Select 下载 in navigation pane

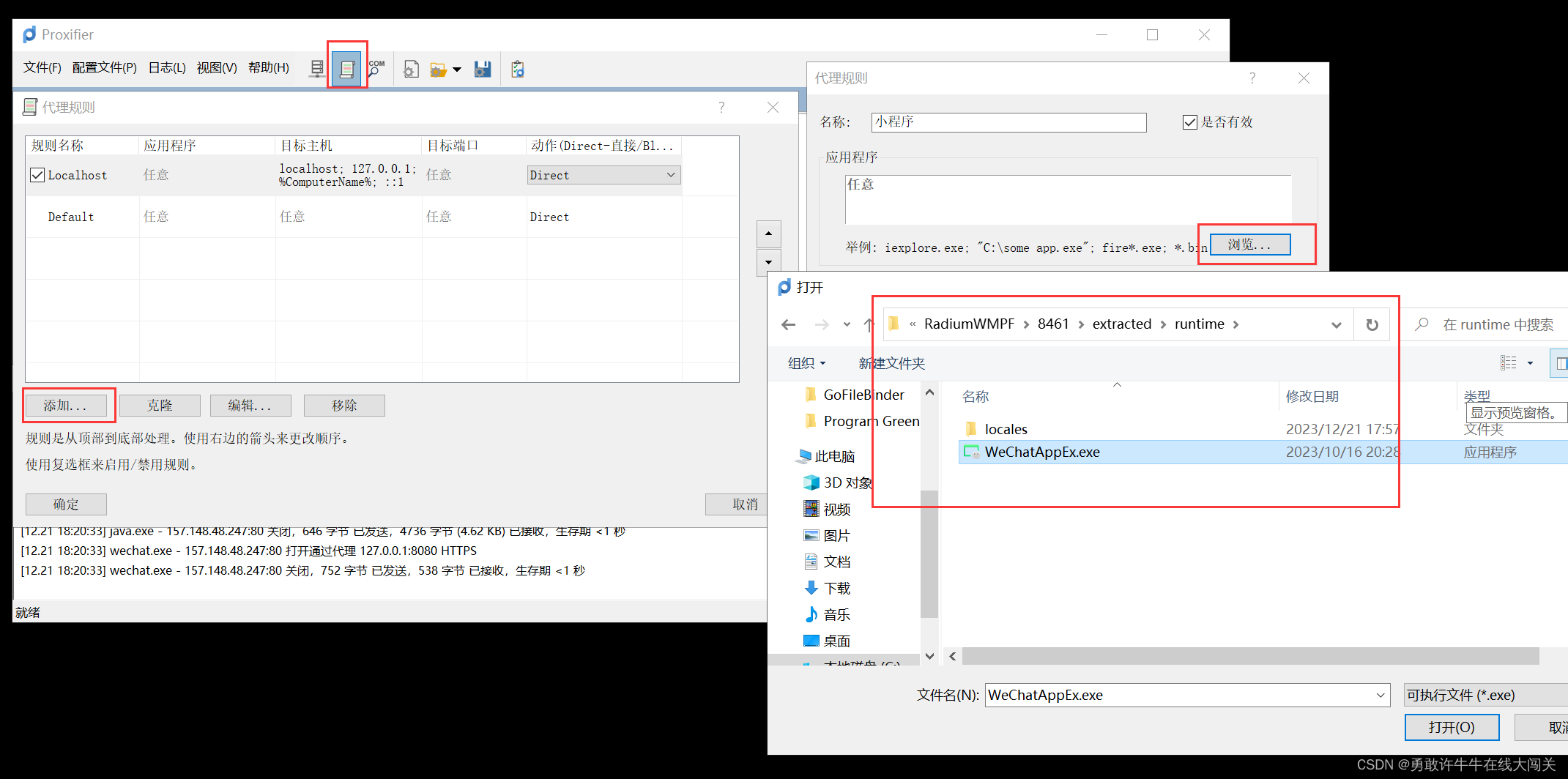(828, 588)
